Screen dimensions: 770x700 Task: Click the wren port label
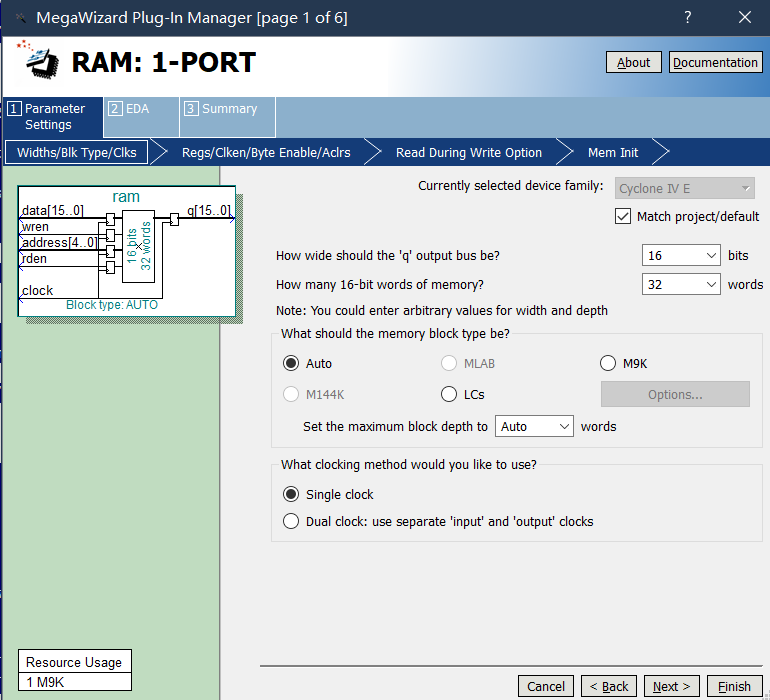coord(35,227)
